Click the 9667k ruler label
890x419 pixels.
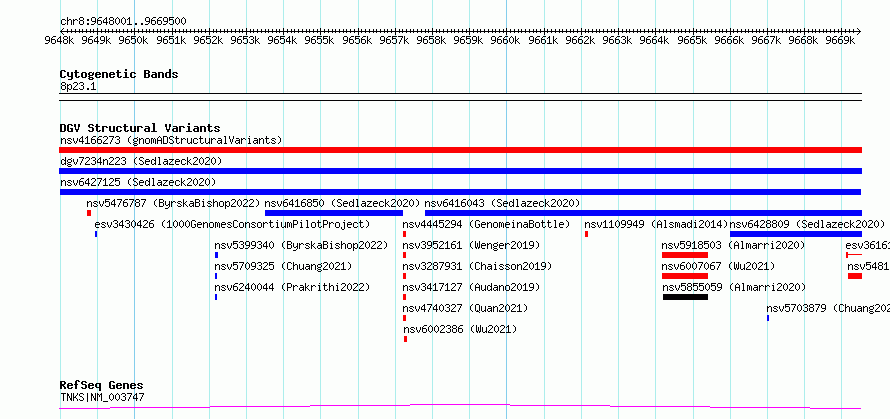click(x=766, y=40)
